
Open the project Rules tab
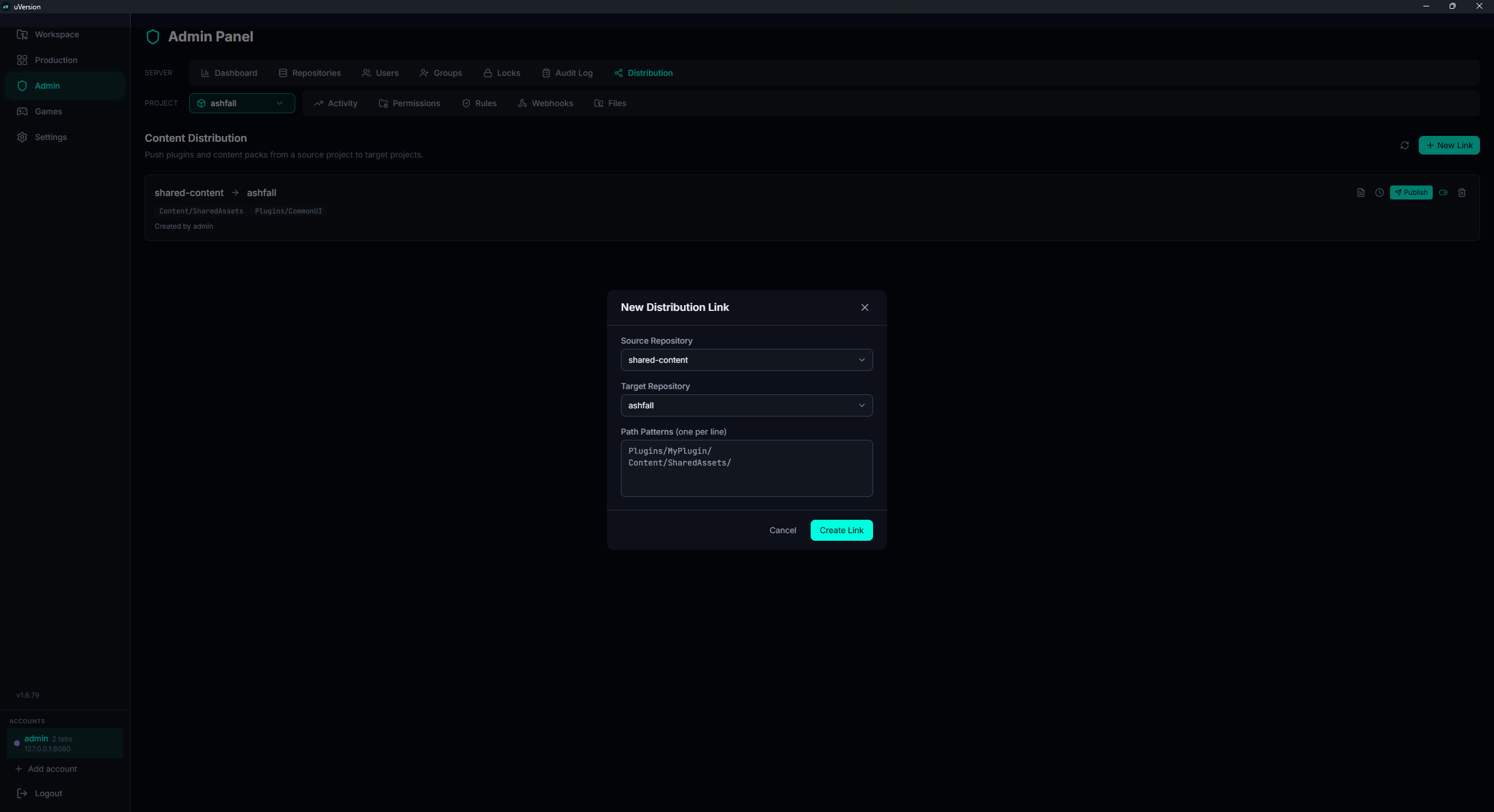[479, 103]
